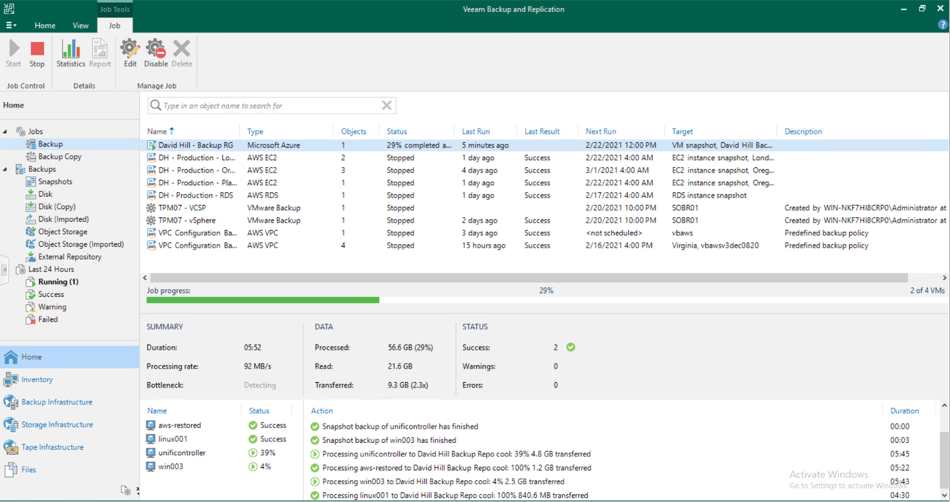
Task: Open Tape Infrastructure pane
Action: 69,447
